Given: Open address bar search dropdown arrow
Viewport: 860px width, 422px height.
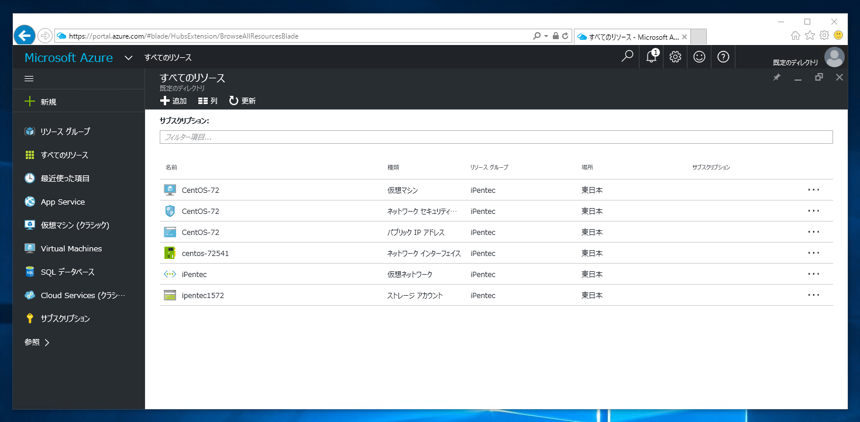Looking at the screenshot, I should tap(546, 36).
